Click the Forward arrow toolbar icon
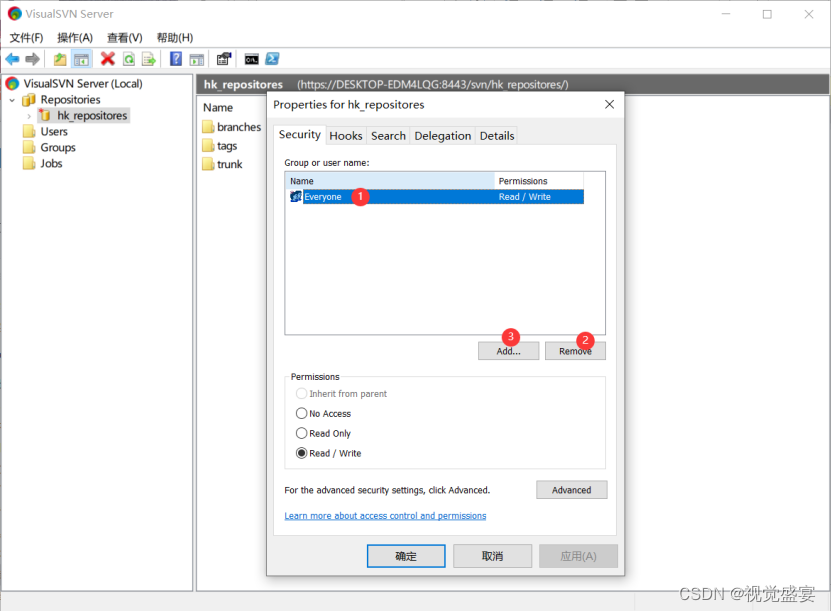831x612 pixels. click(x=32, y=59)
